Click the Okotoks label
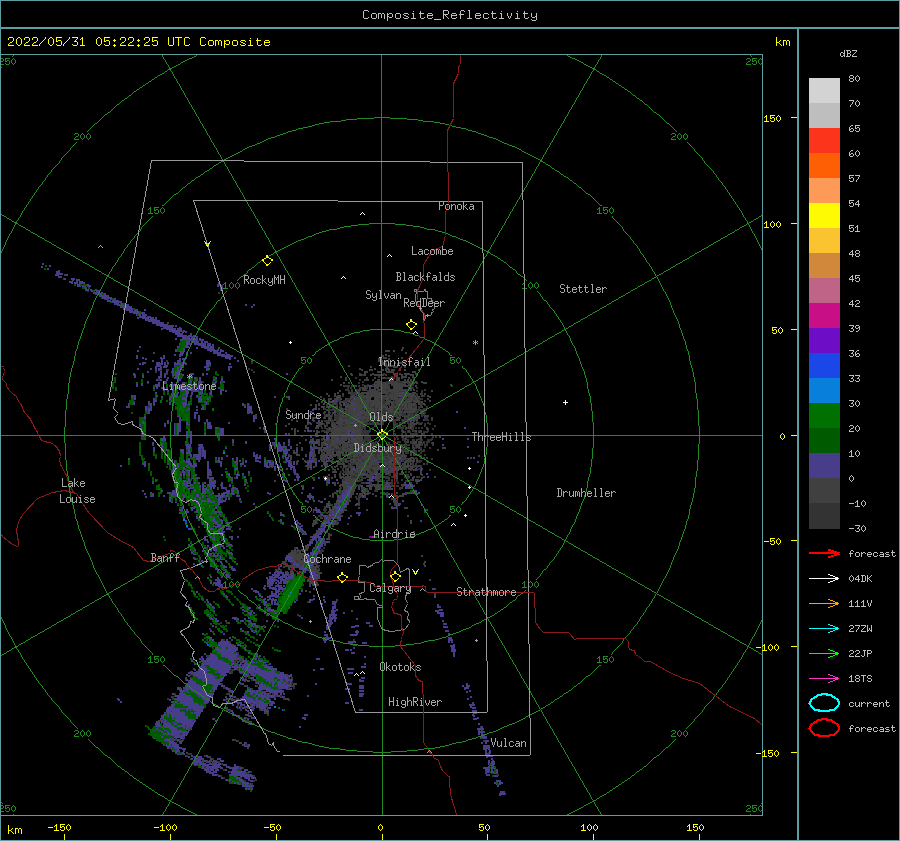Image resolution: width=900 pixels, height=841 pixels. click(x=400, y=667)
